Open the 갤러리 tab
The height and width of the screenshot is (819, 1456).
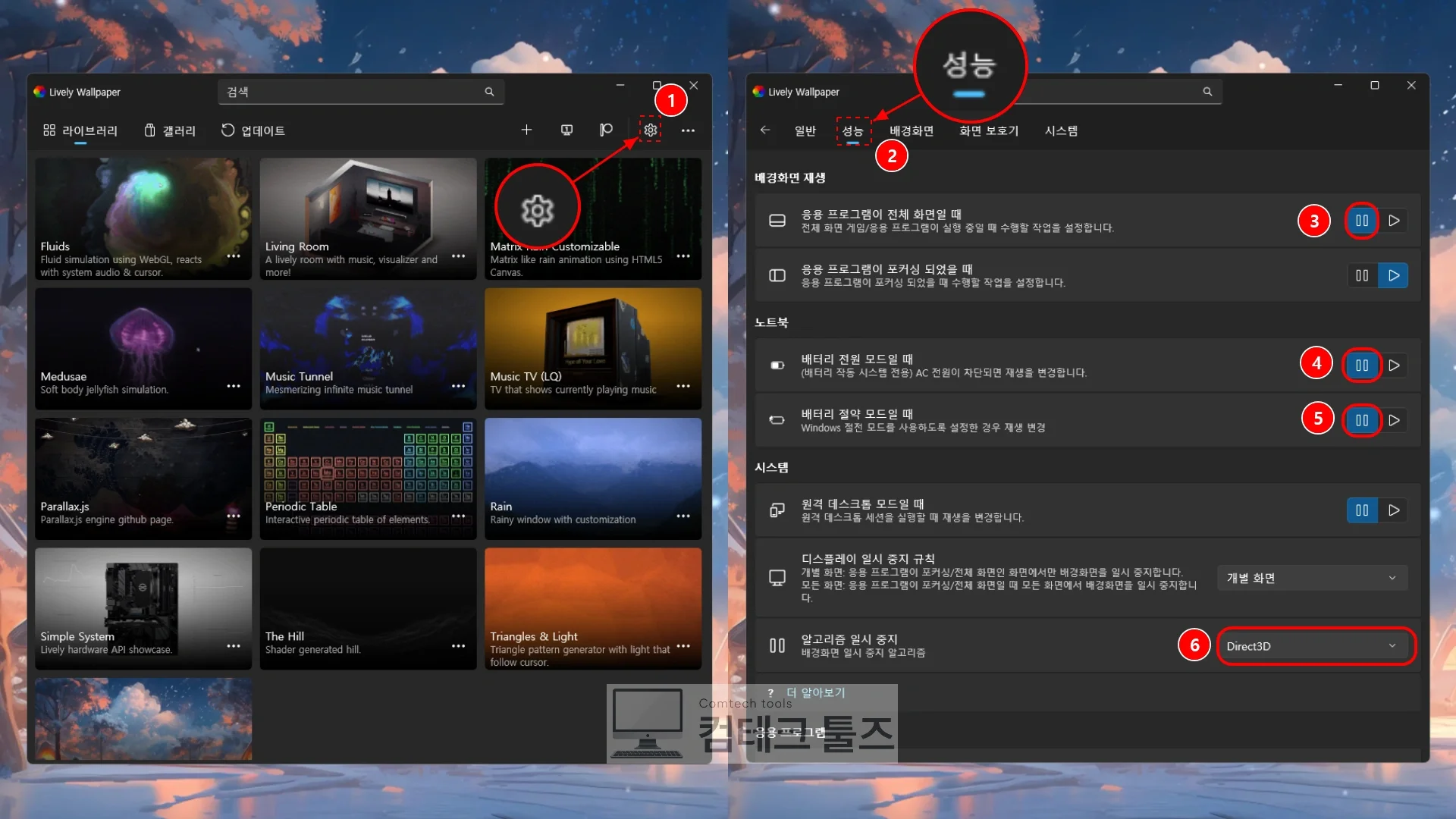coord(170,130)
